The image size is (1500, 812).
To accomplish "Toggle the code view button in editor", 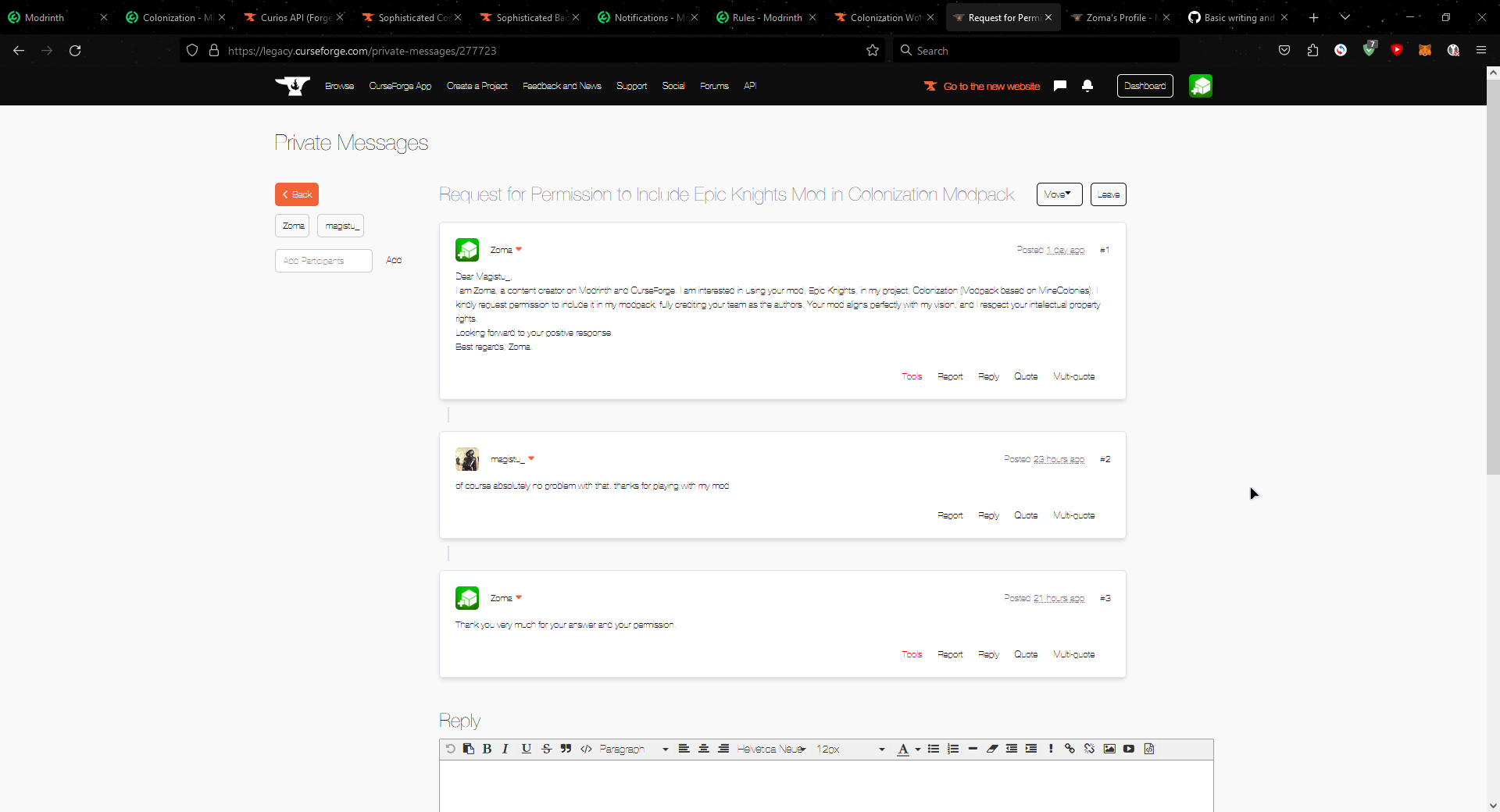I will click(586, 749).
